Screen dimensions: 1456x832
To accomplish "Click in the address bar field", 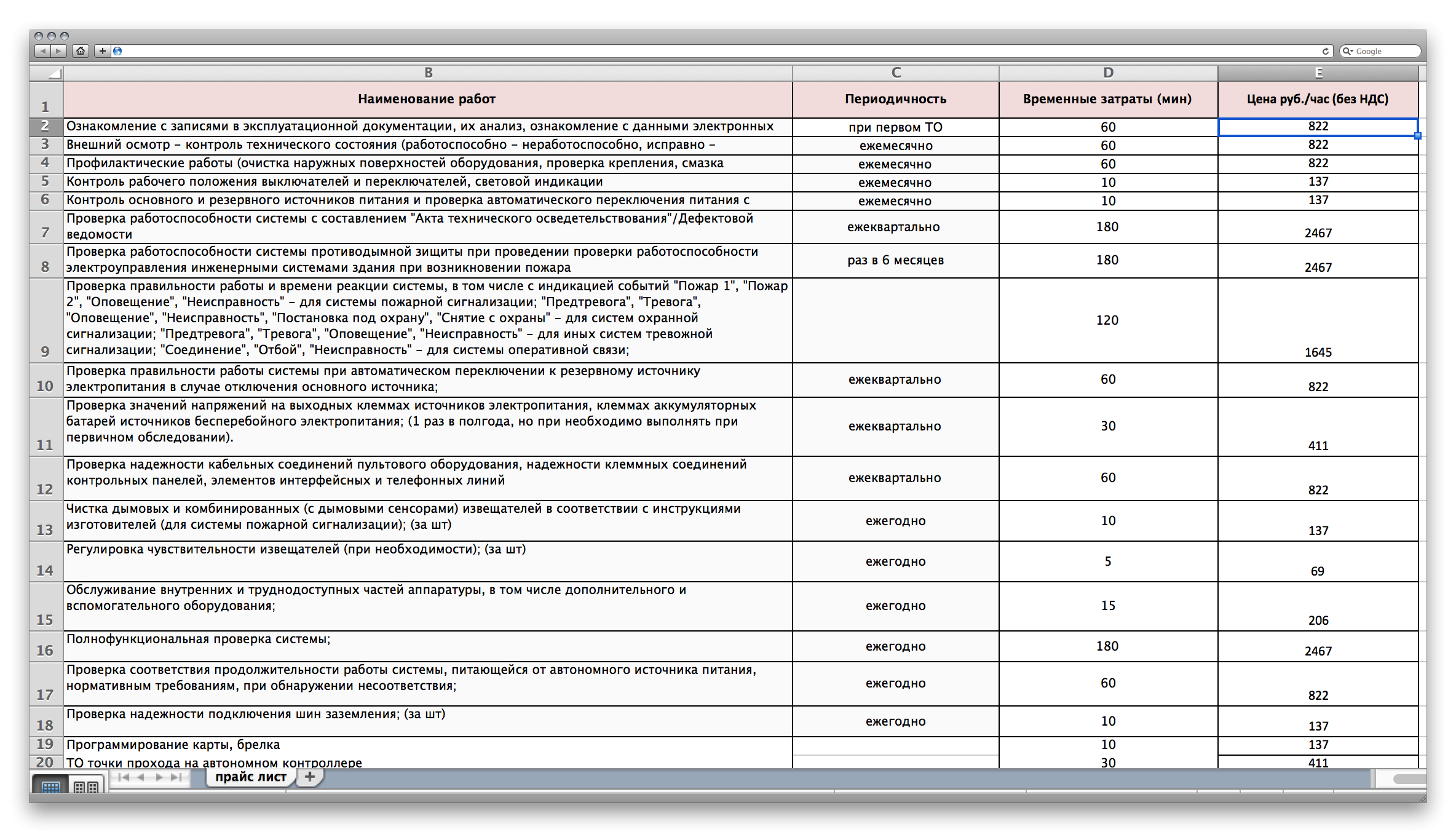I will click(x=722, y=51).
